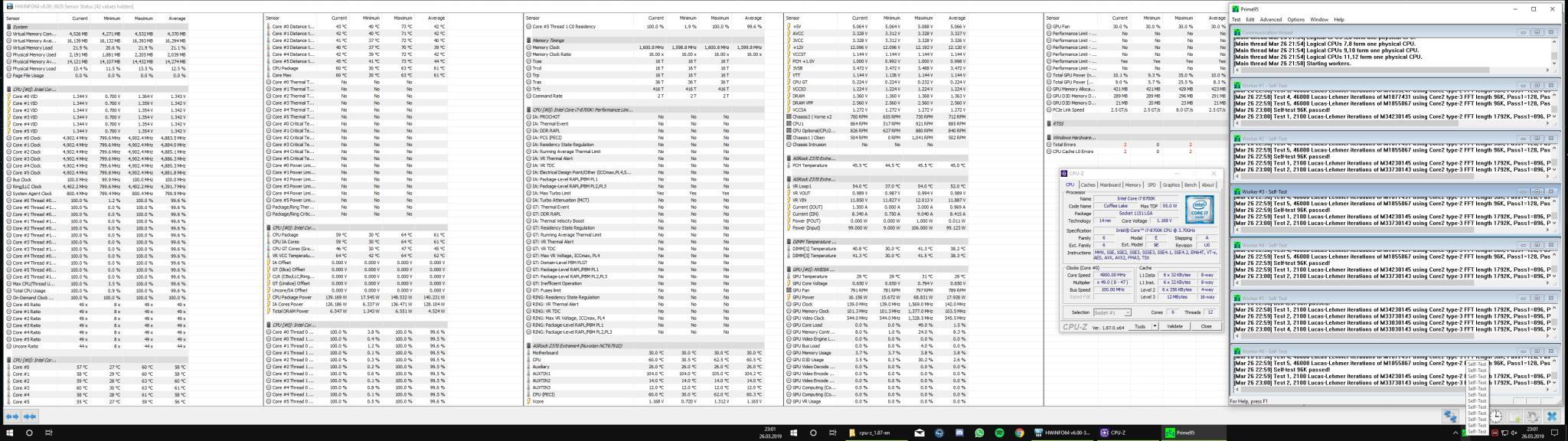Switch to Mainboard tab in CPU-Z
The height and width of the screenshot is (441, 1568).
(x=1110, y=185)
